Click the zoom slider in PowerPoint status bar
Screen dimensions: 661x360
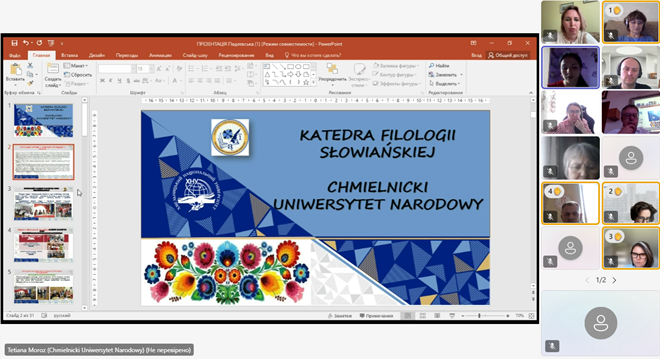[479, 316]
